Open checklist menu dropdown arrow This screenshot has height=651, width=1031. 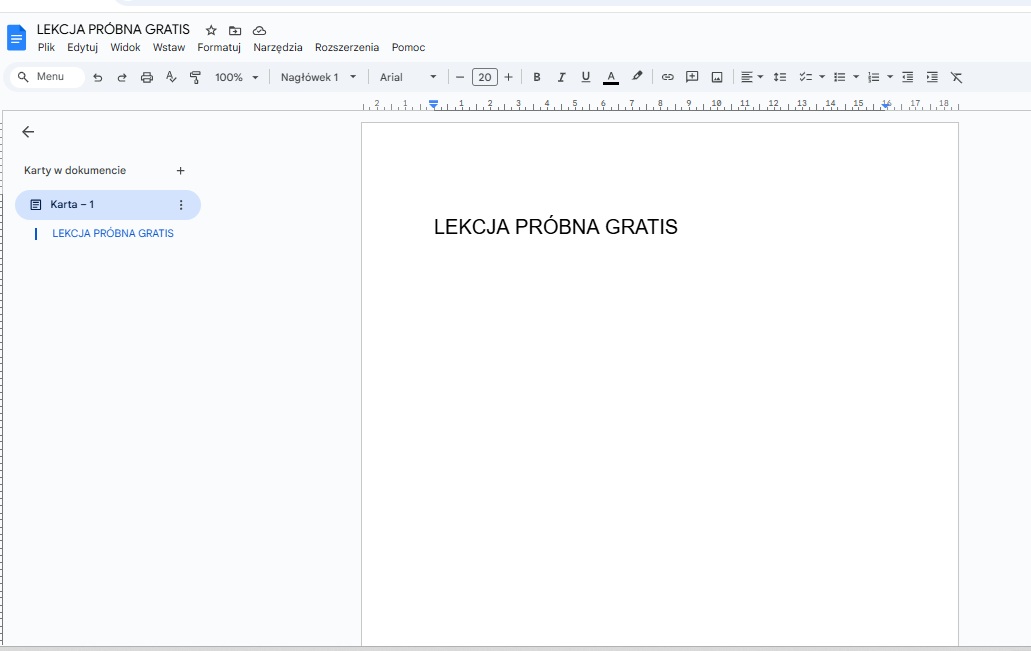(x=822, y=77)
